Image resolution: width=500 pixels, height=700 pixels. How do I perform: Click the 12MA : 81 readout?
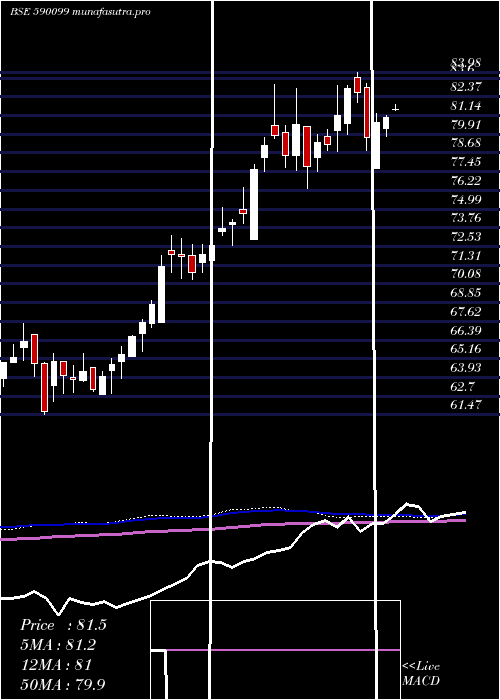pyautogui.click(x=56, y=665)
